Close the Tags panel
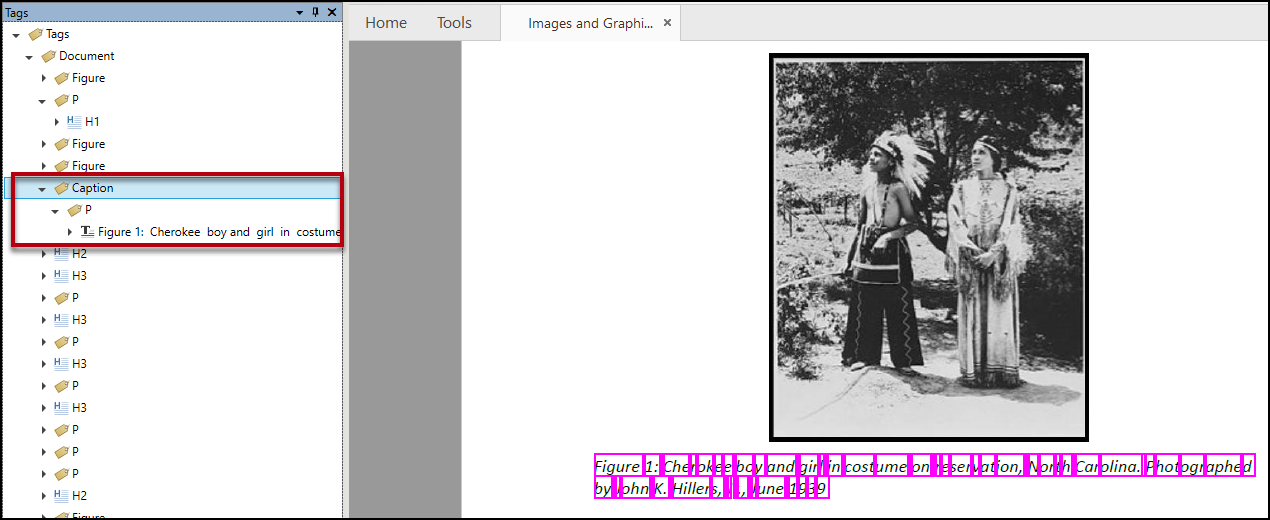This screenshot has width=1270, height=520. pyautogui.click(x=332, y=12)
